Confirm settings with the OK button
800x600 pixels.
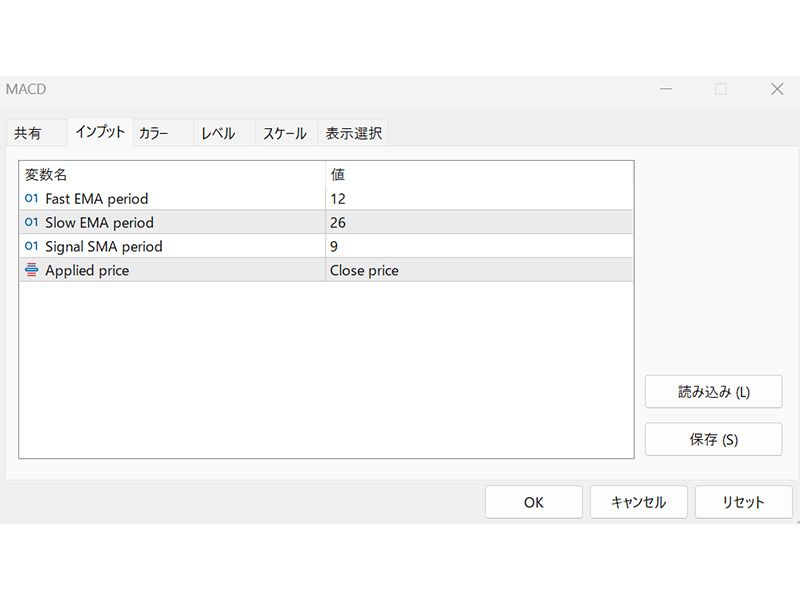tap(533, 502)
